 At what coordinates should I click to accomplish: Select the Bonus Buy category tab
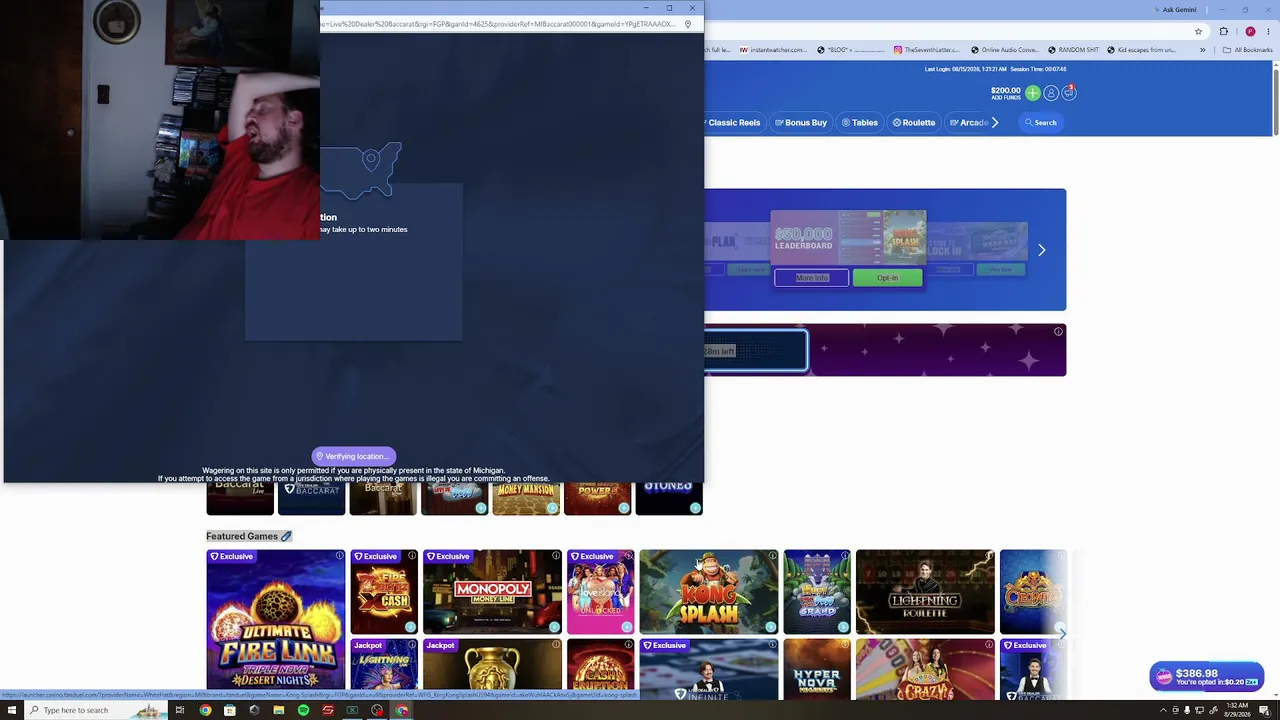point(800,123)
